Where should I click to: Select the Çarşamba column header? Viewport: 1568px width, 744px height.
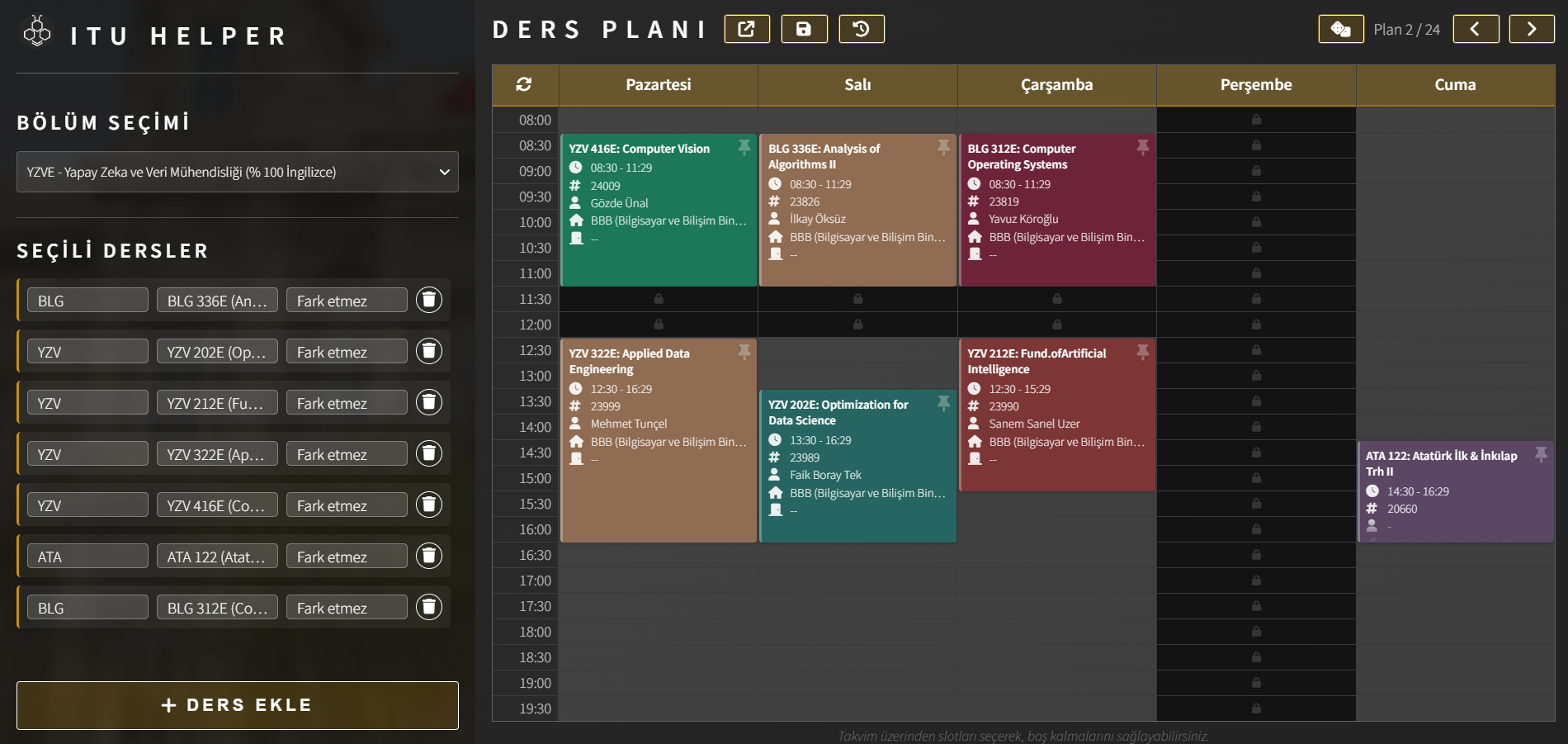pyautogui.click(x=1057, y=85)
